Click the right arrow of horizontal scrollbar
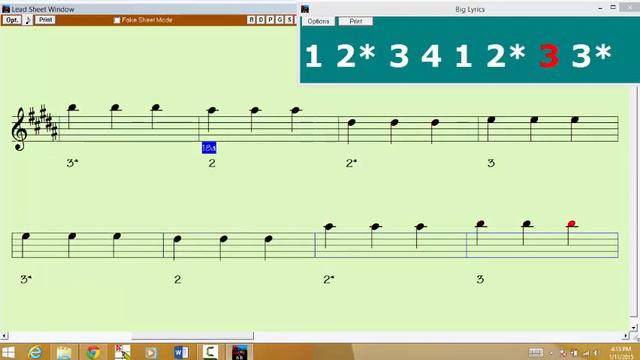The image size is (640, 360). (x=626, y=336)
